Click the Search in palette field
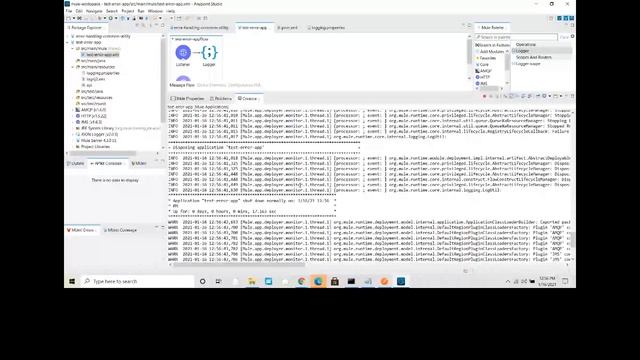 point(516,37)
